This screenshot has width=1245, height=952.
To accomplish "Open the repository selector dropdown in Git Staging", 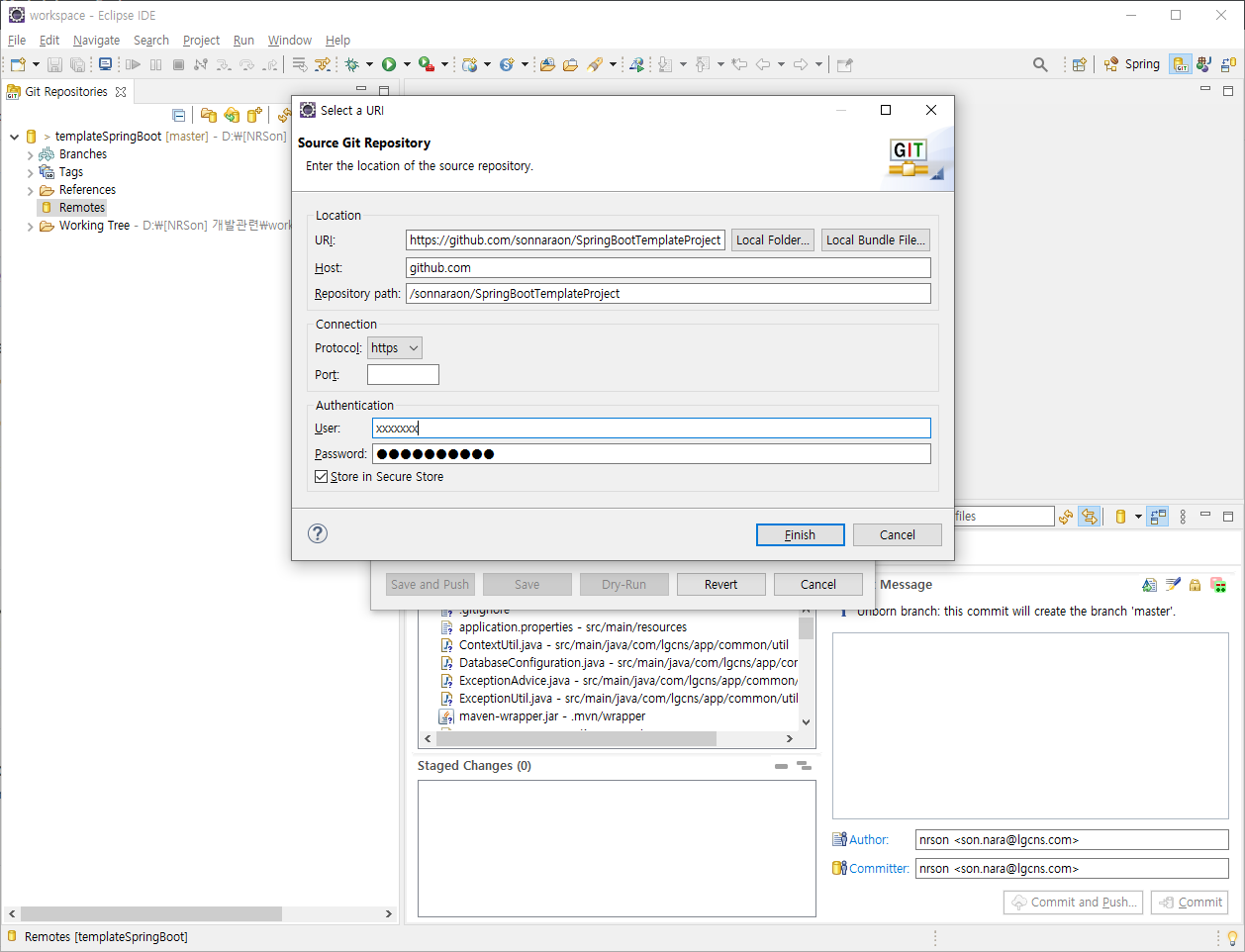I will (x=1138, y=517).
